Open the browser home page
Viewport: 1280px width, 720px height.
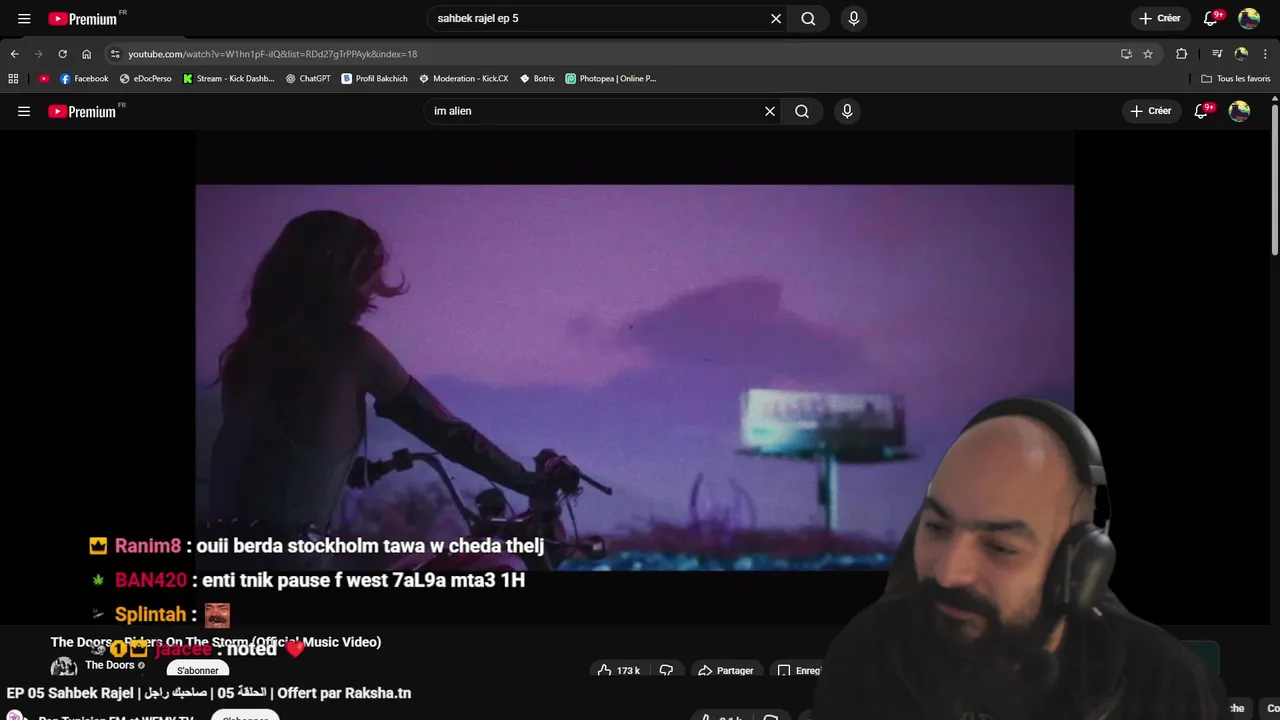tap(86, 54)
